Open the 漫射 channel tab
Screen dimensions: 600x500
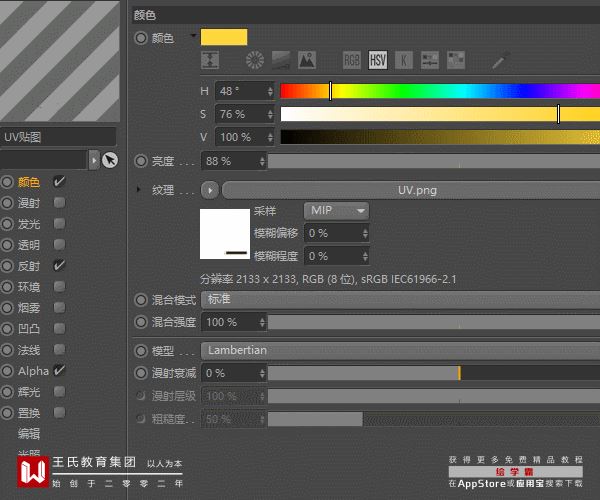29,203
